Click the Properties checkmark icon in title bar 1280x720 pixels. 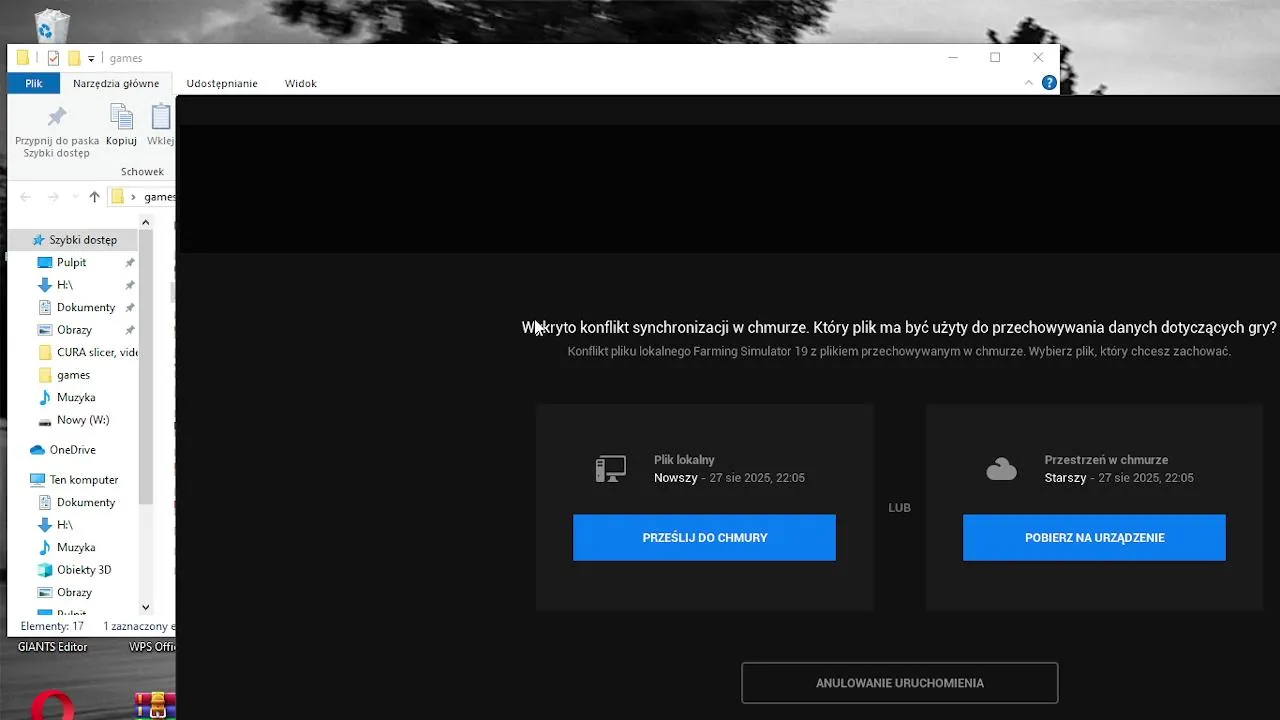(x=53, y=58)
